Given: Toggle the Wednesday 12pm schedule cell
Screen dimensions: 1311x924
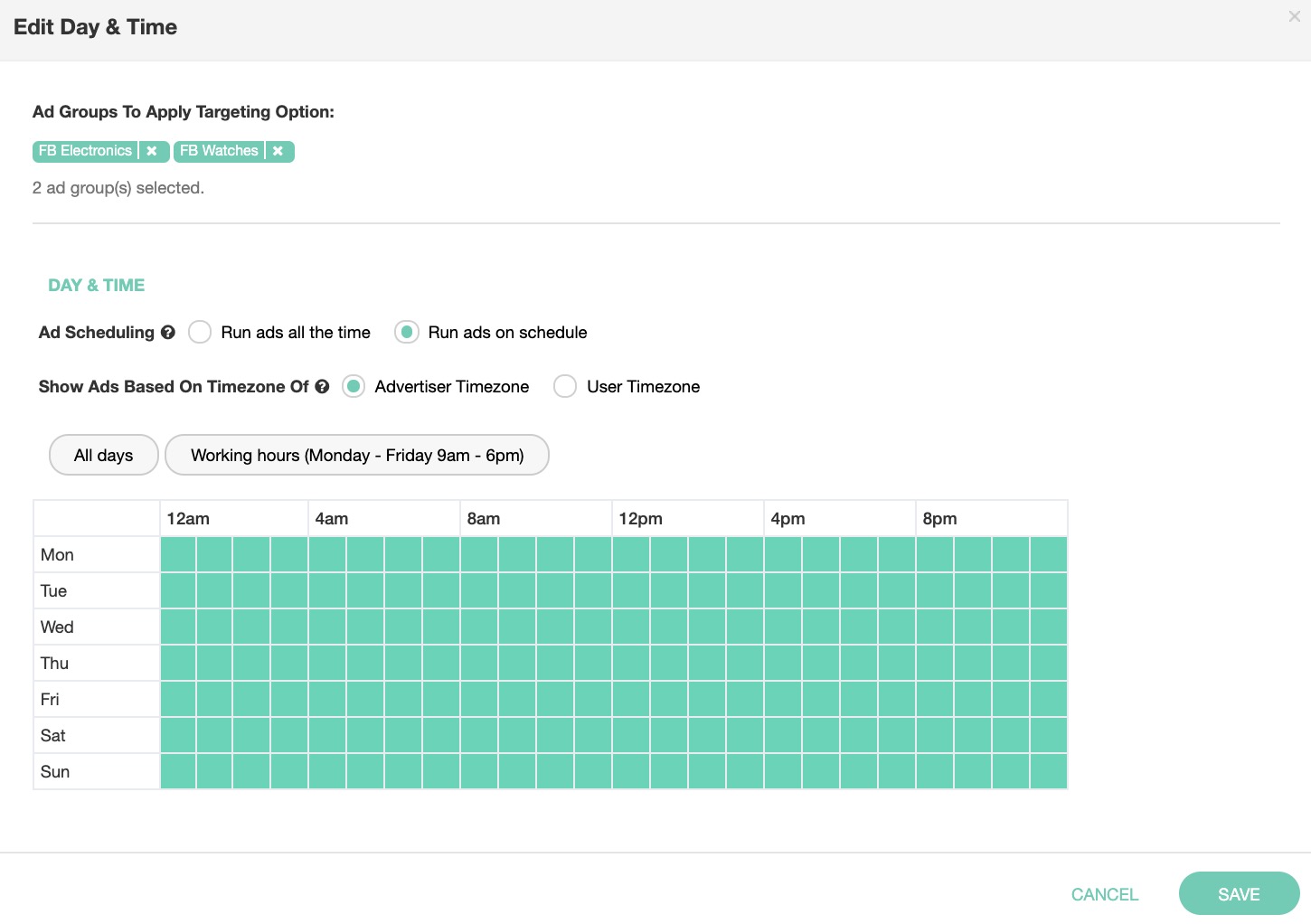Looking at the screenshot, I should pos(631,627).
